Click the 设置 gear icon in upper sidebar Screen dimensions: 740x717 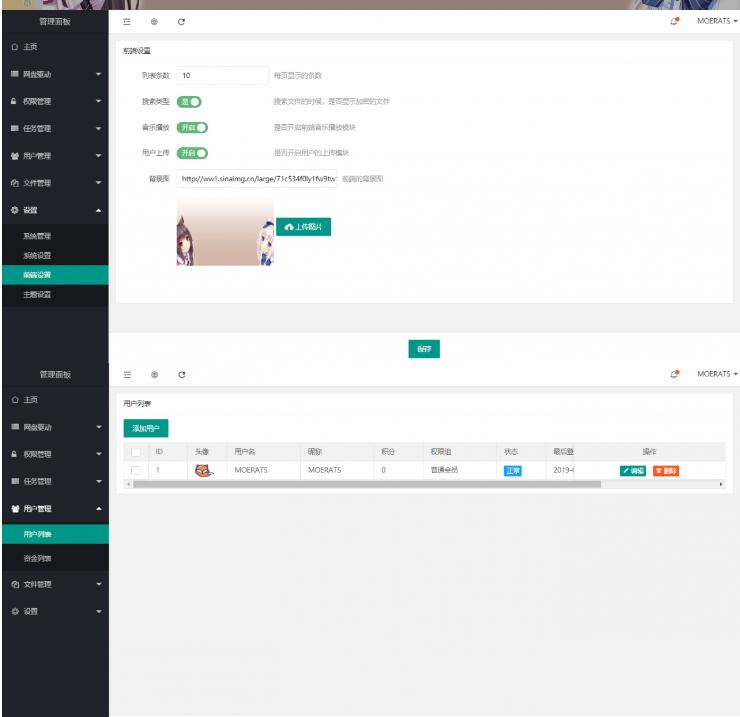pyautogui.click(x=15, y=210)
